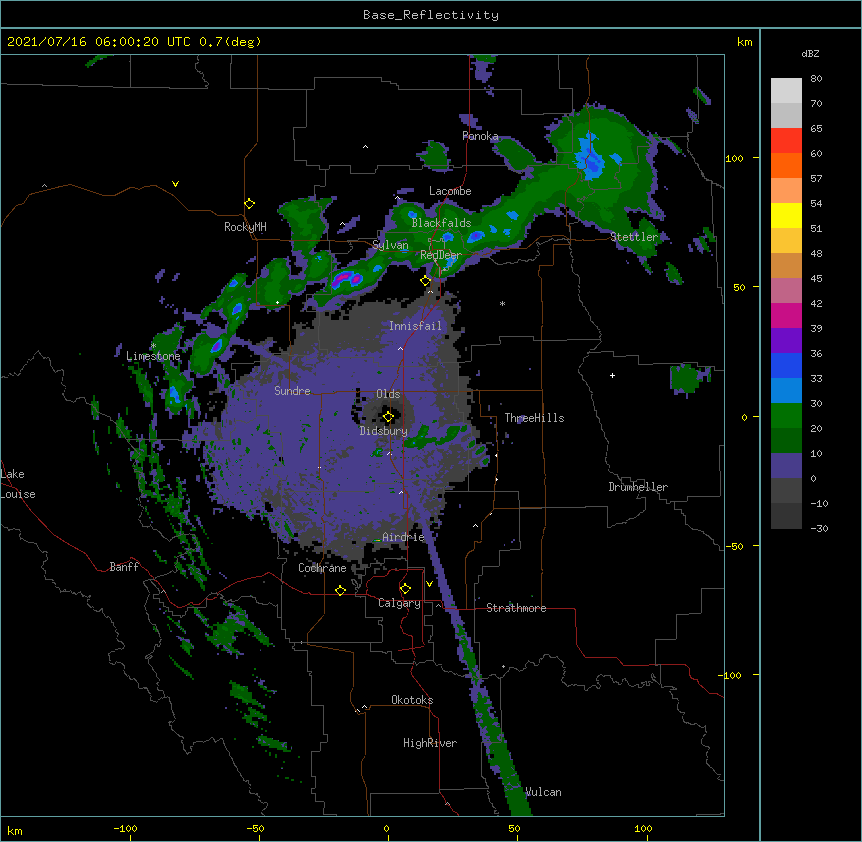Click the Sylvan label
This screenshot has height=842, width=862.
click(390, 245)
